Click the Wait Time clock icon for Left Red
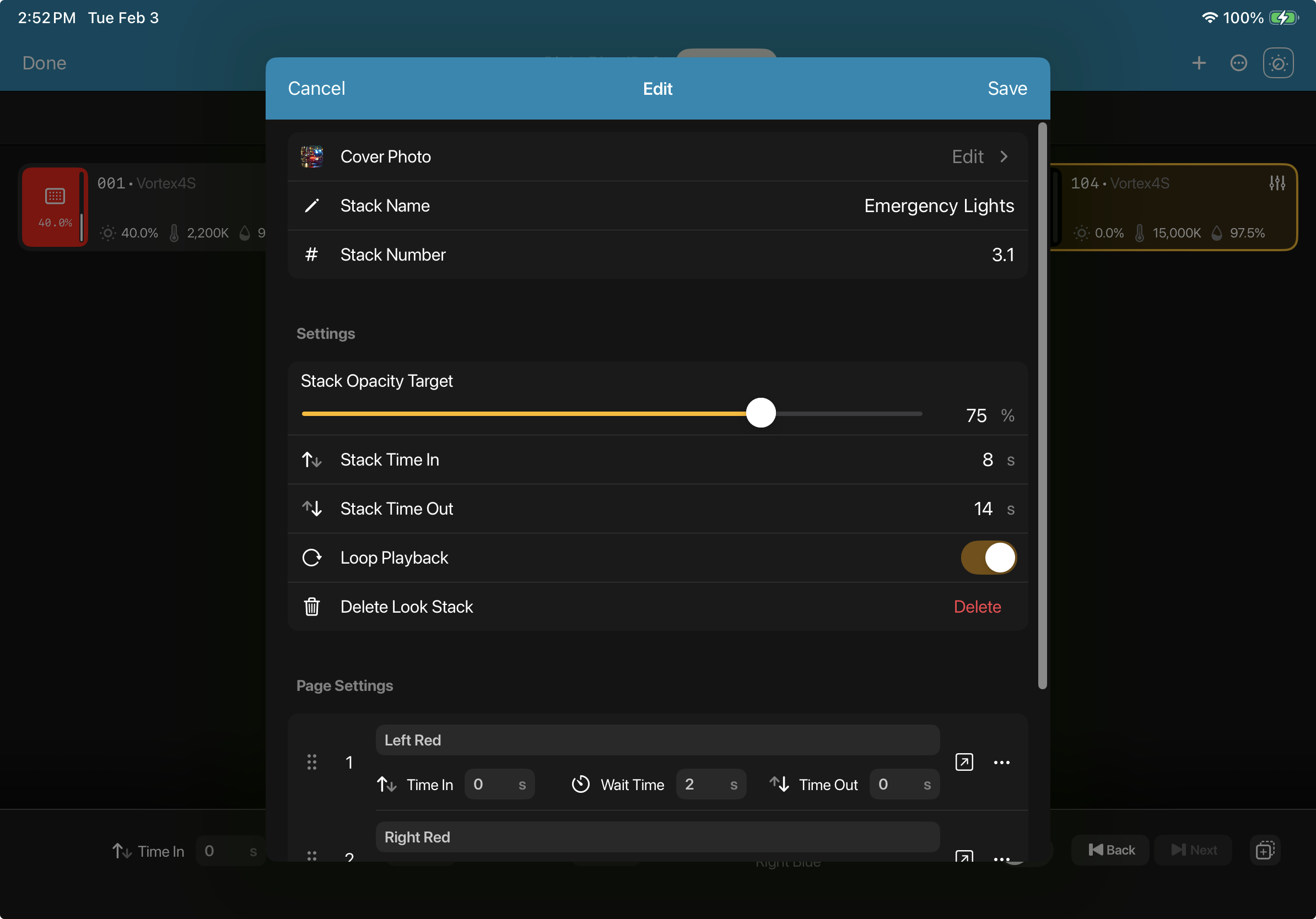This screenshot has width=1316, height=919. point(580,785)
